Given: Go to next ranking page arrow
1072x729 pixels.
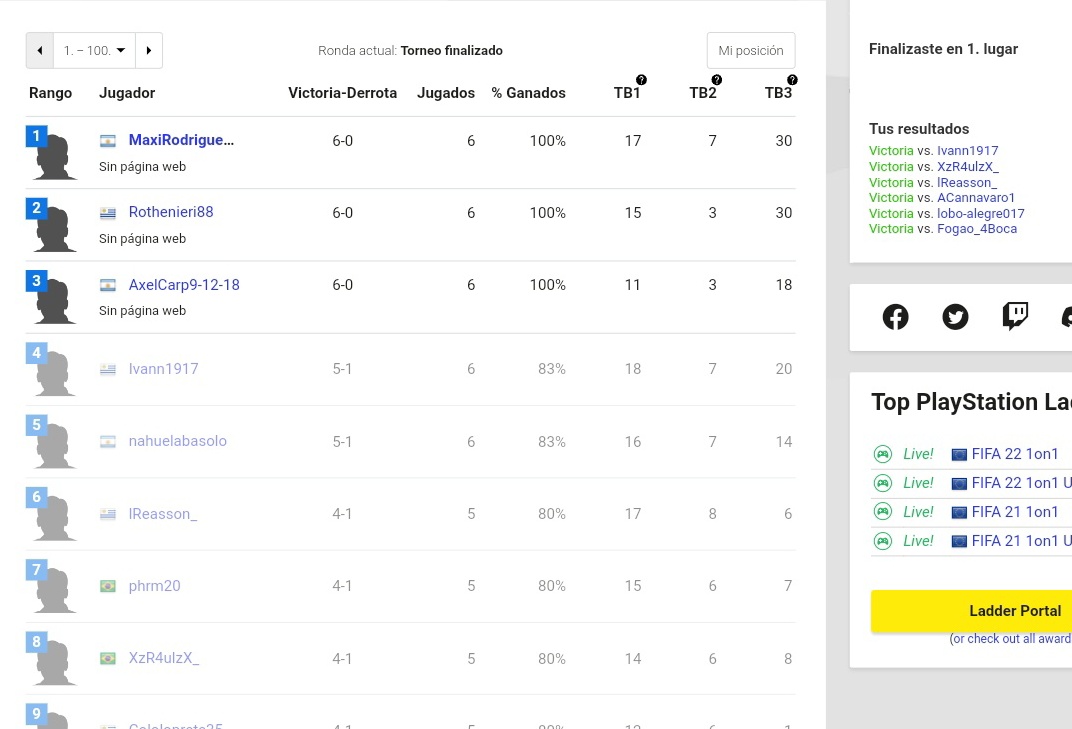Looking at the screenshot, I should [x=149, y=51].
